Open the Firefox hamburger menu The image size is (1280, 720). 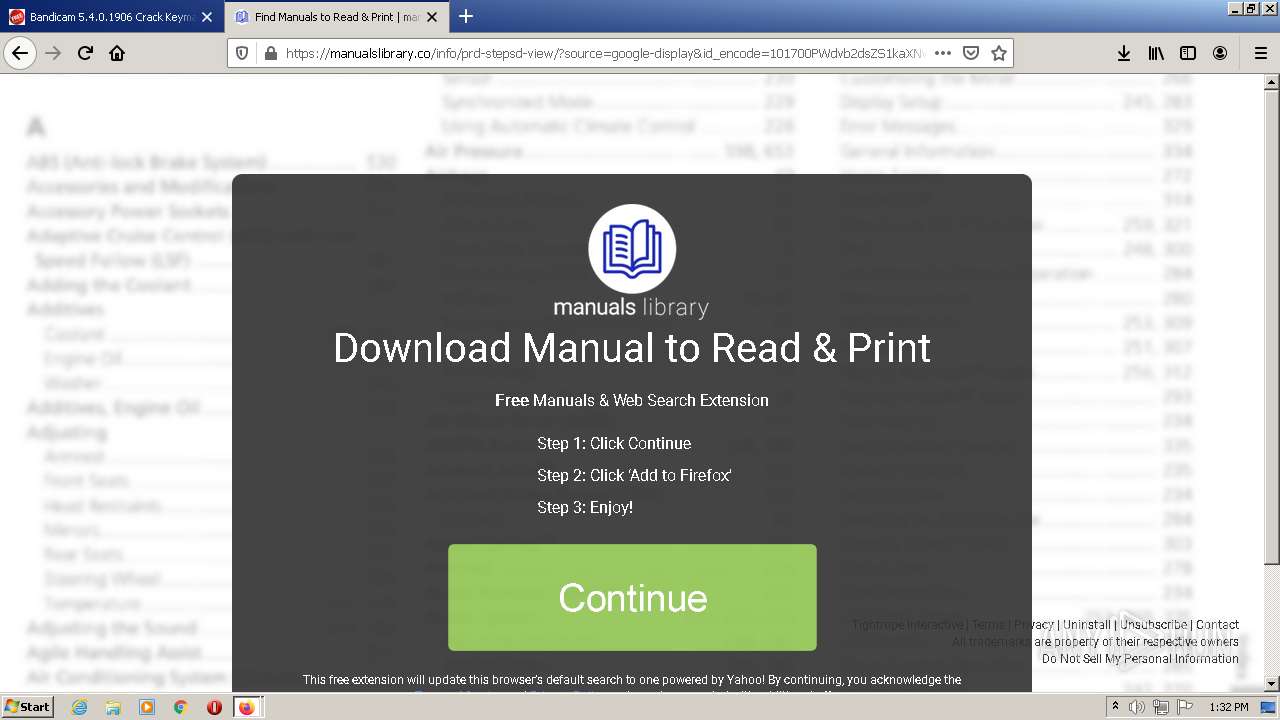coord(1260,53)
